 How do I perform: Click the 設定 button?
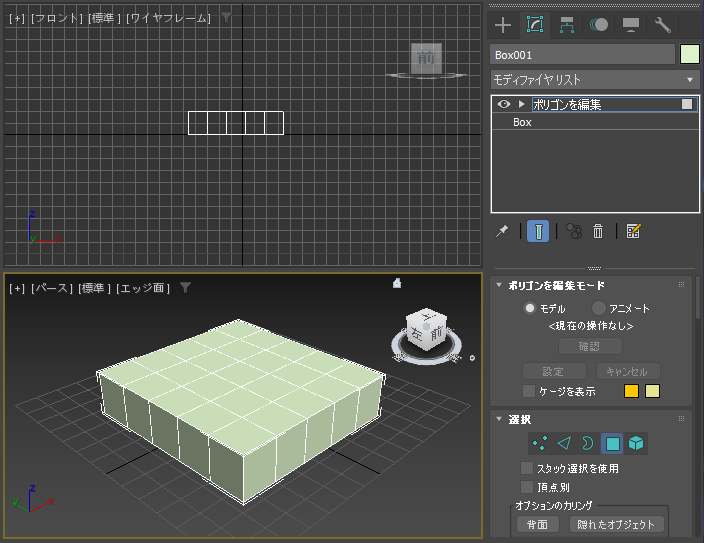(554, 371)
